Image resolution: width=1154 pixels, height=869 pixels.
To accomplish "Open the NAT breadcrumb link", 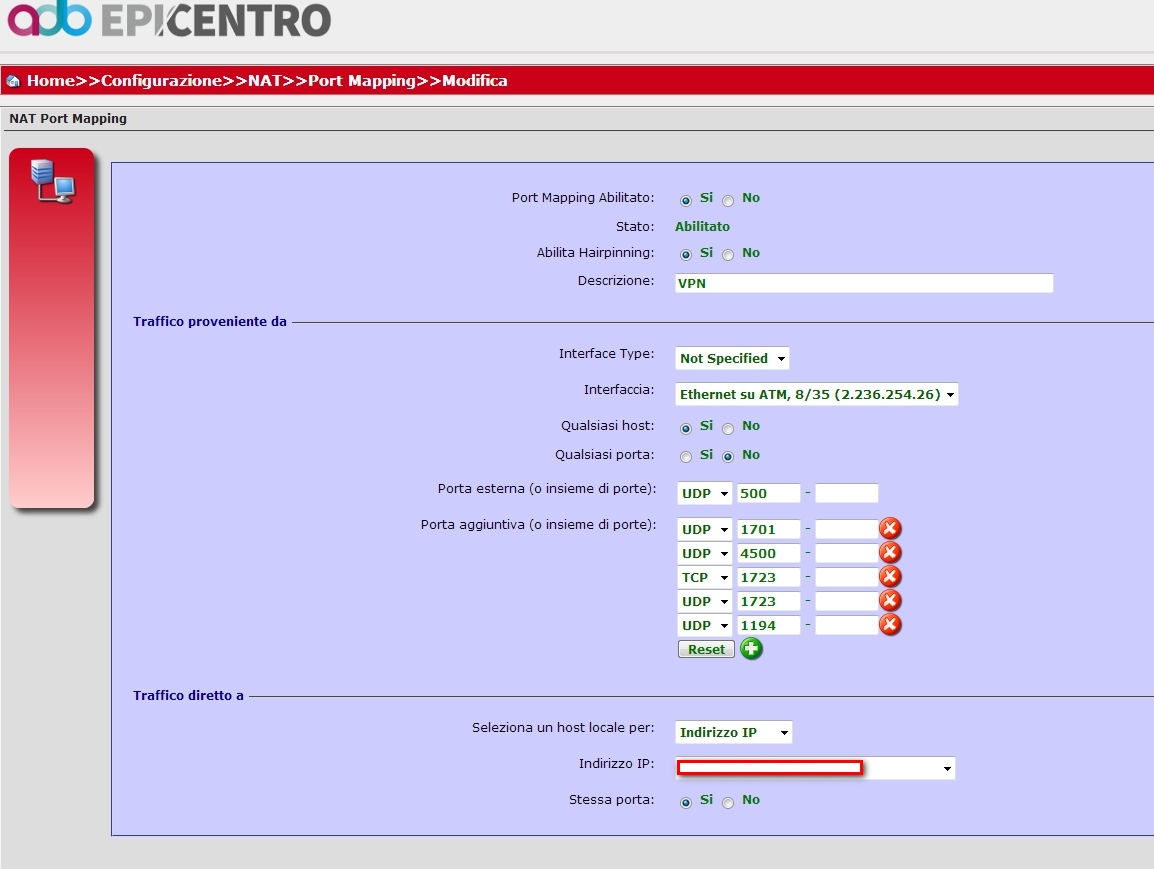I will click(x=264, y=81).
